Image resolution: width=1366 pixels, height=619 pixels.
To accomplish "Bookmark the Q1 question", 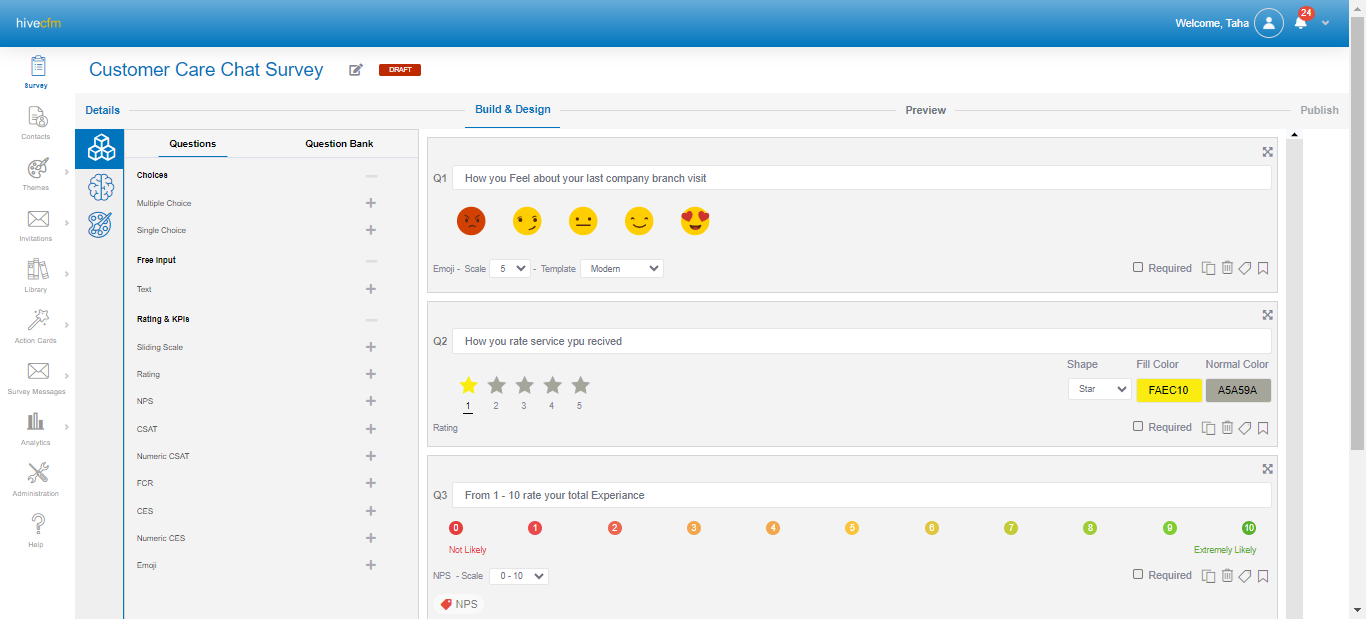I will (x=1263, y=268).
